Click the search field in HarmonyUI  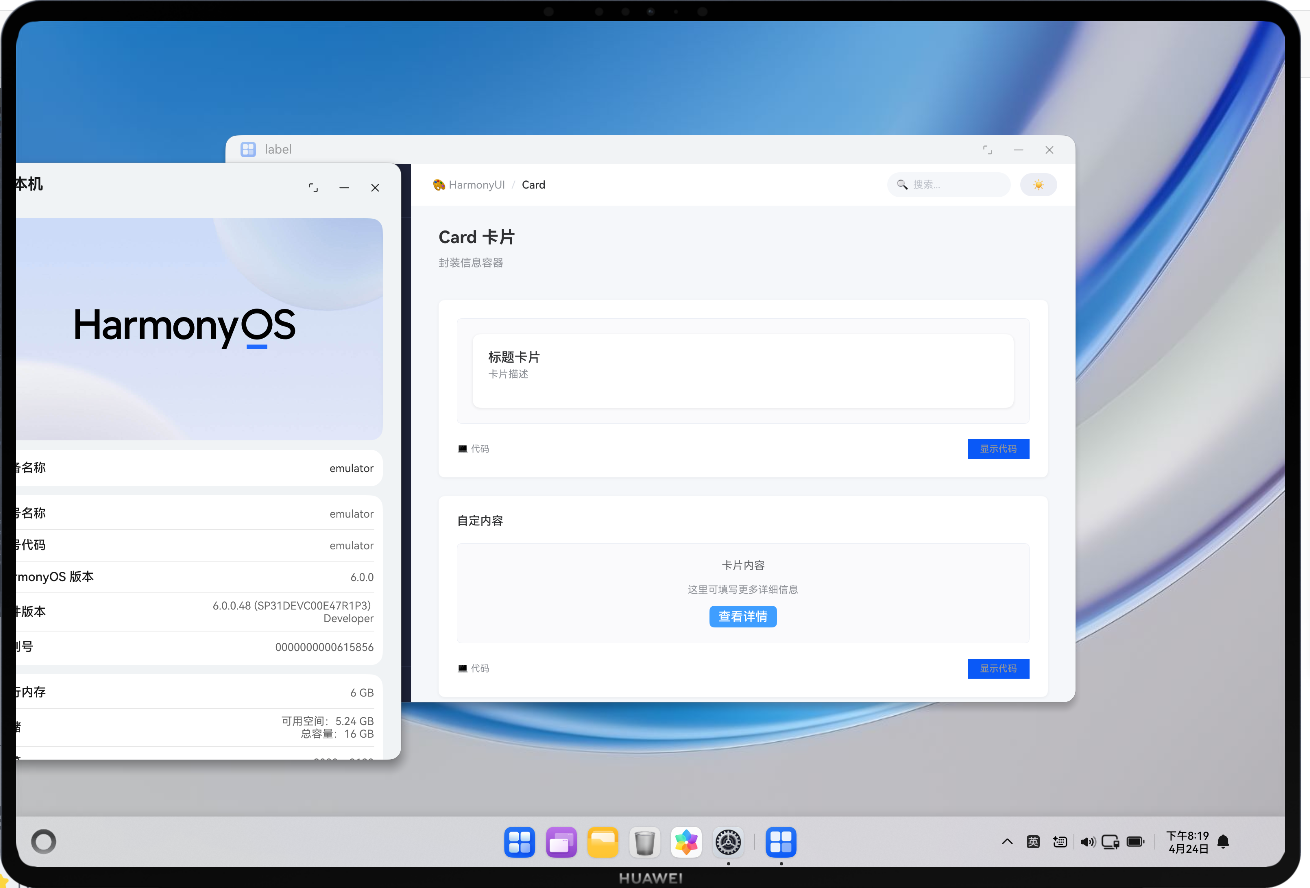(949, 185)
